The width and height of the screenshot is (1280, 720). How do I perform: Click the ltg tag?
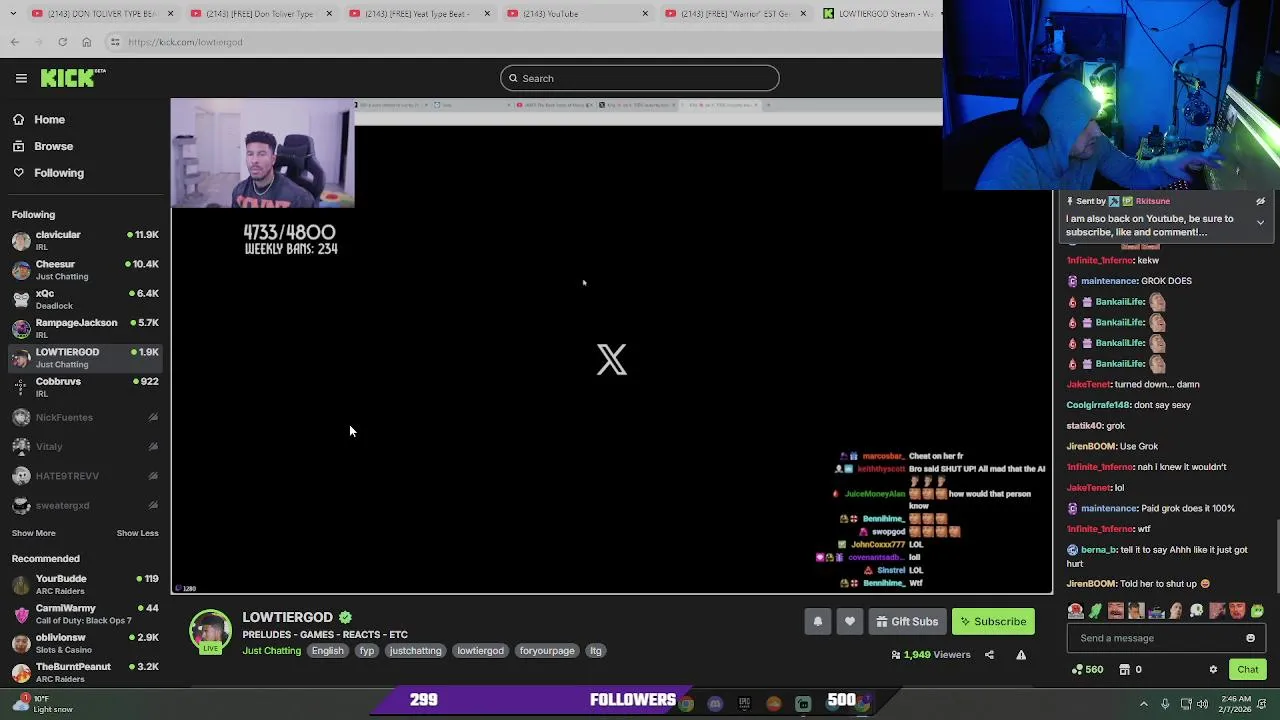pos(596,651)
